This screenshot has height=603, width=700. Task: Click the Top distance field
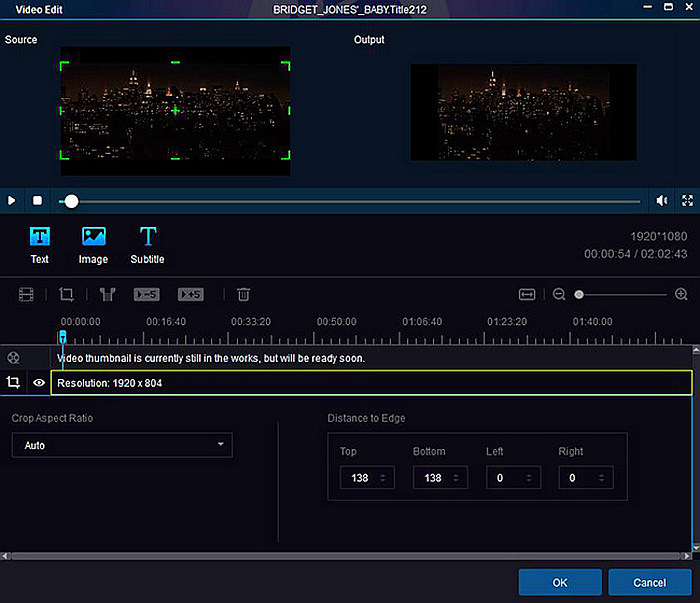pos(367,478)
